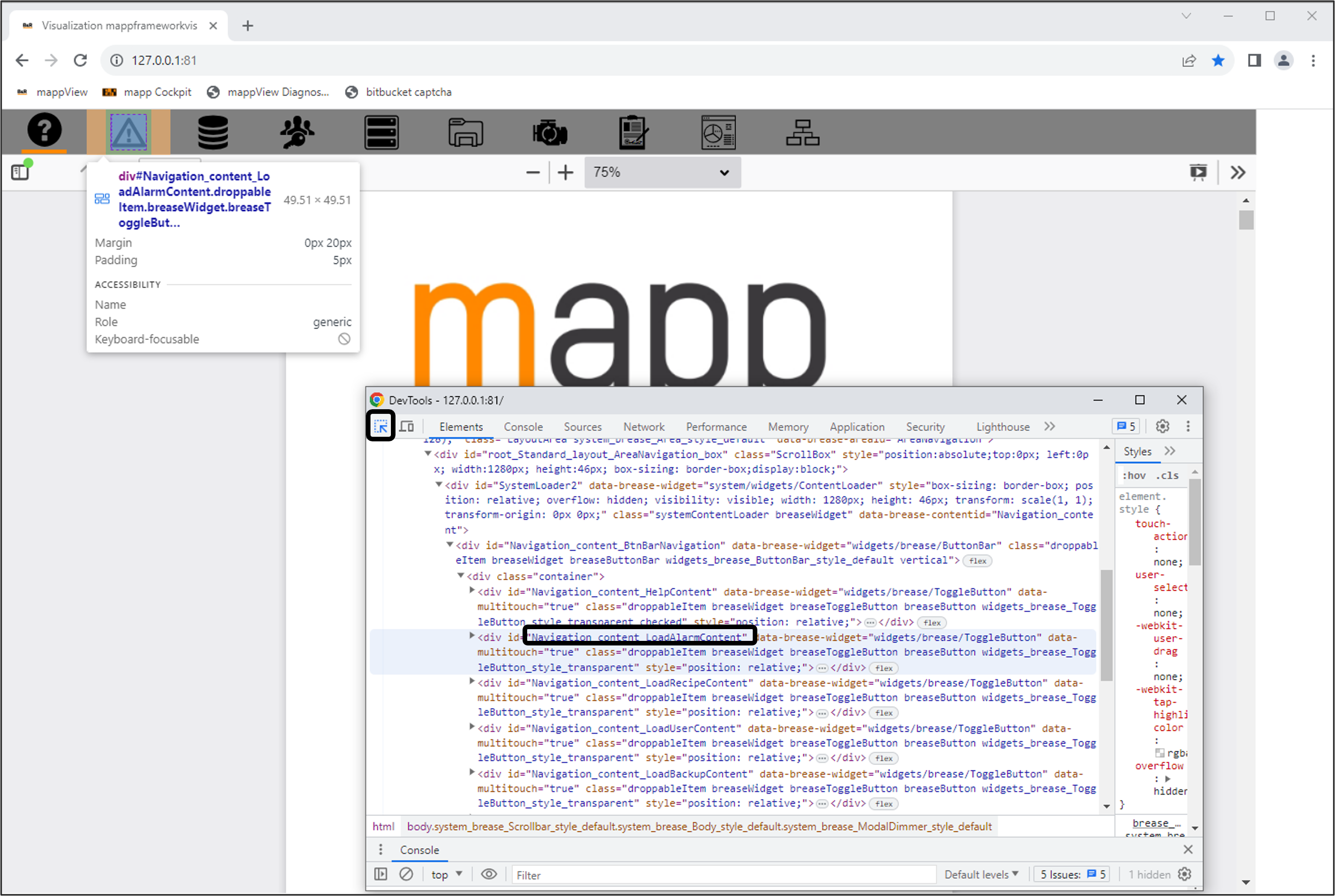Open the Audit clipboard icon

(x=634, y=132)
